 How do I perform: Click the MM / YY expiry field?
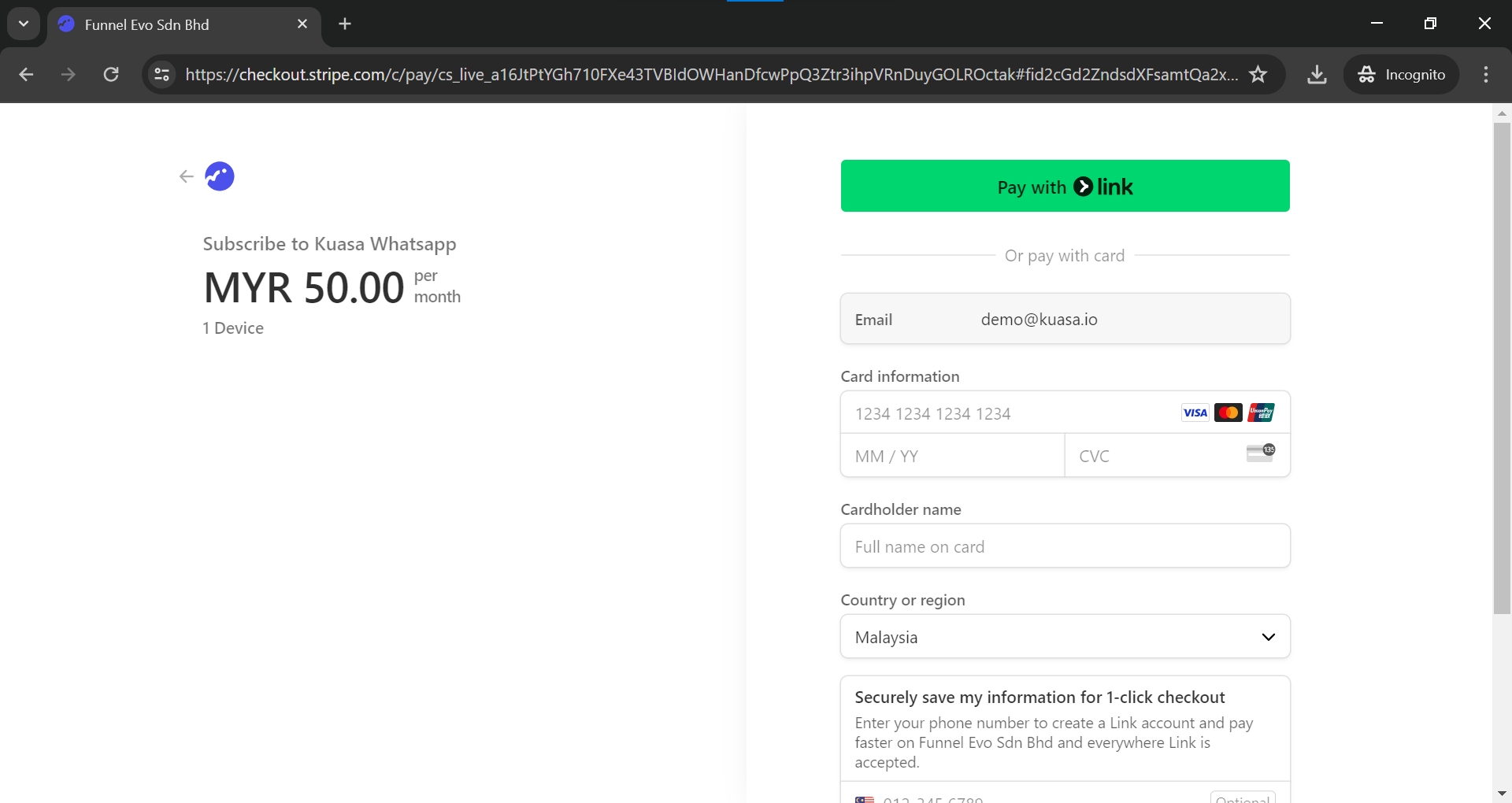click(x=952, y=457)
